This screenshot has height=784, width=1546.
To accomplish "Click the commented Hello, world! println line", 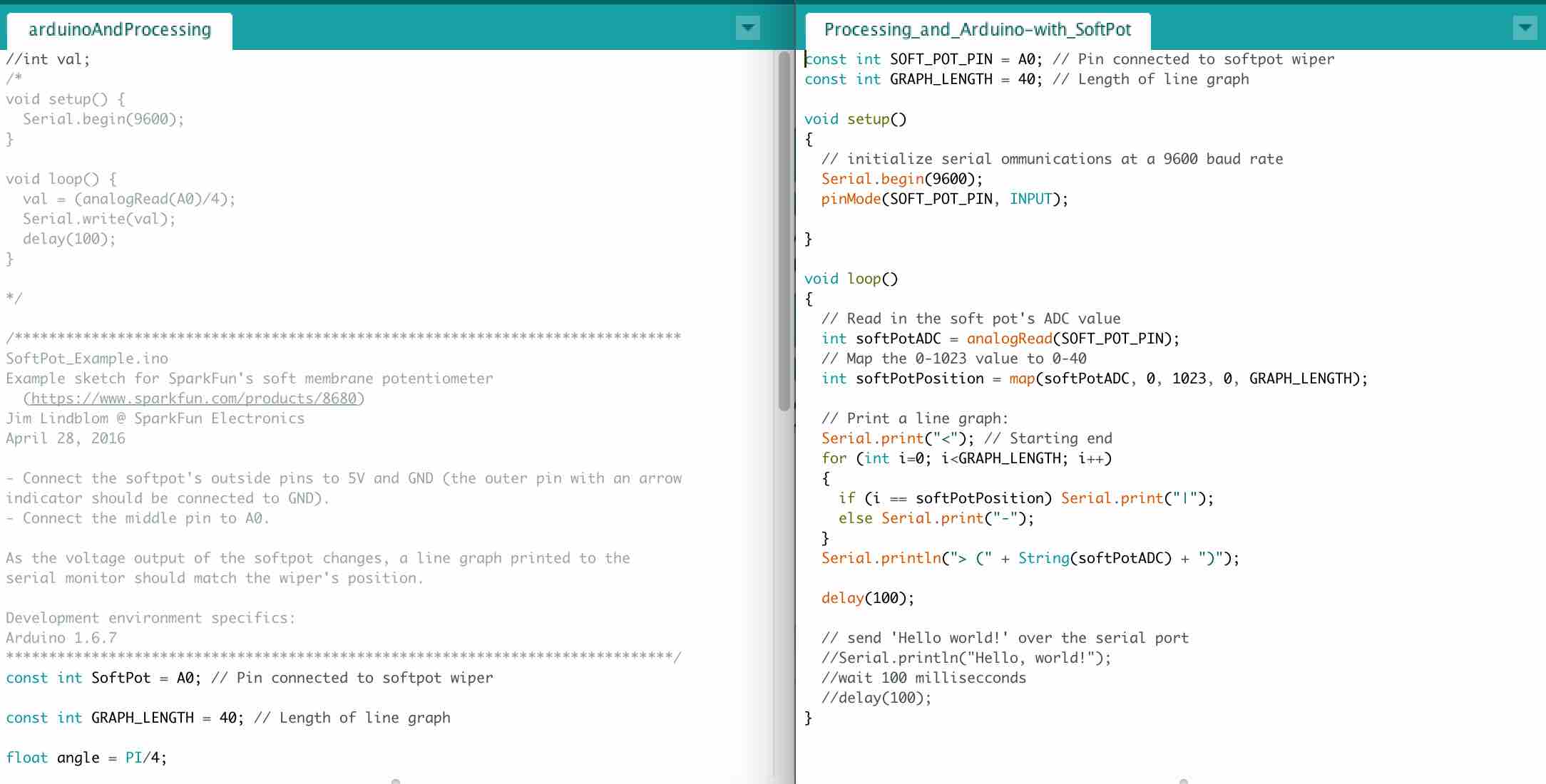I will tap(966, 658).
